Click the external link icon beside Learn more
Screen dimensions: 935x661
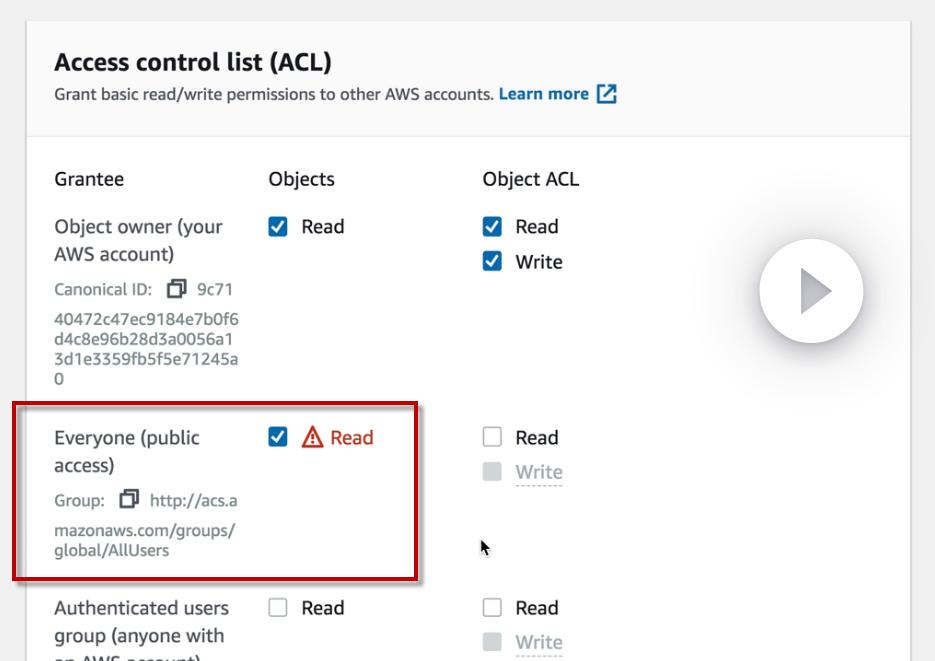[606, 94]
